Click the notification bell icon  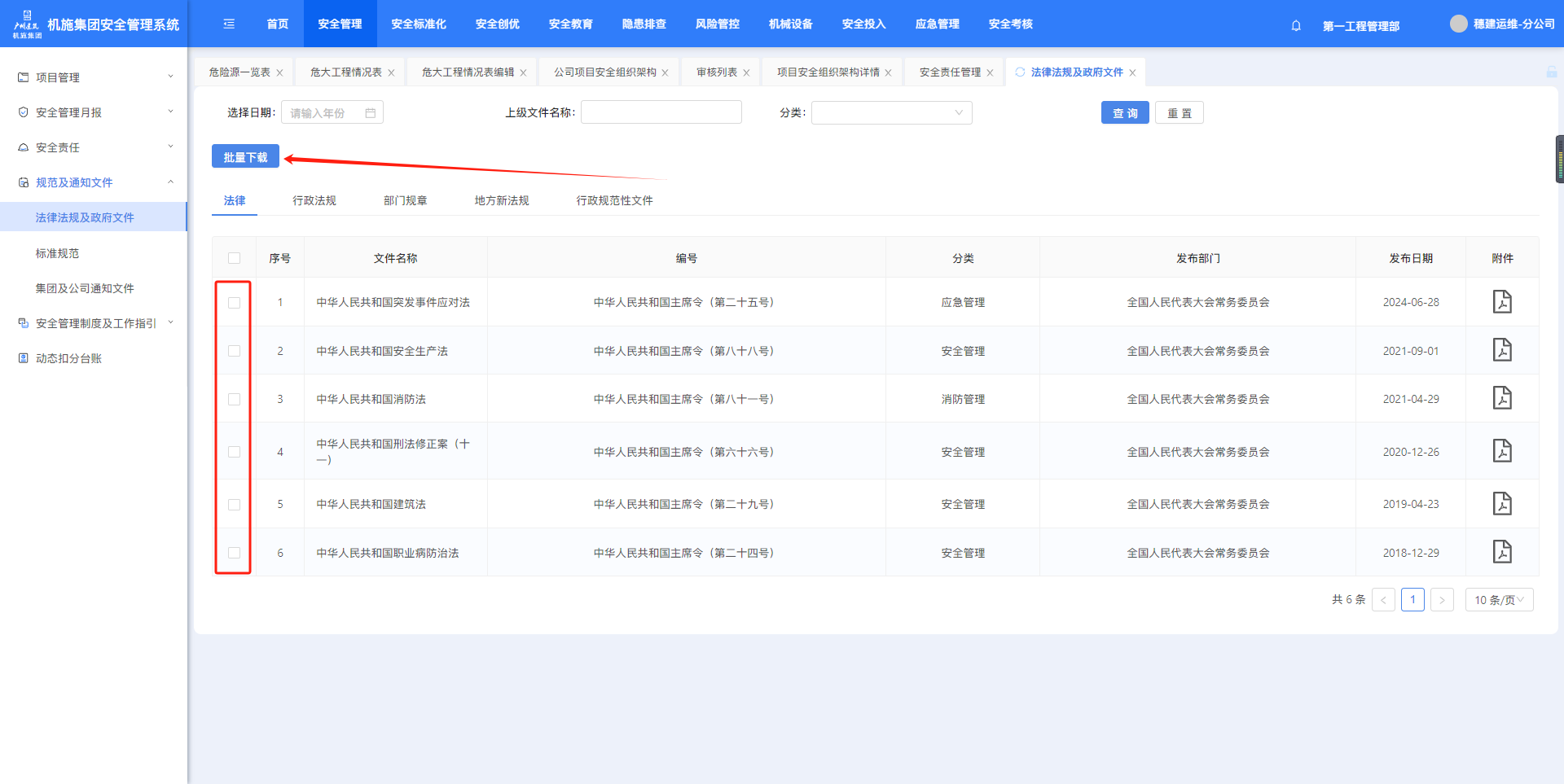click(x=1296, y=25)
